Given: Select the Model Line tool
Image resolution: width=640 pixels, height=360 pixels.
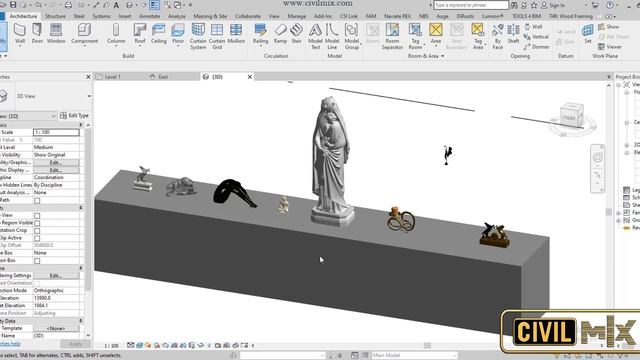Looking at the screenshot, I should point(332,36).
